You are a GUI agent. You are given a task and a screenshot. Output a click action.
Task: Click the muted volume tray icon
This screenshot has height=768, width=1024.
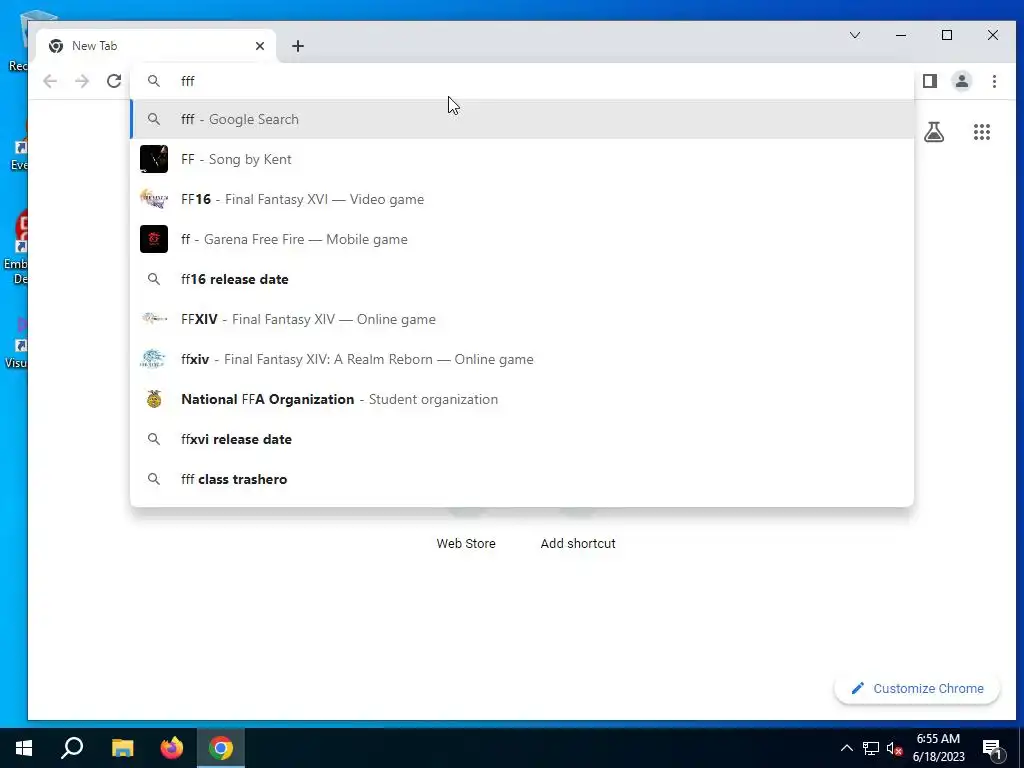(x=894, y=748)
